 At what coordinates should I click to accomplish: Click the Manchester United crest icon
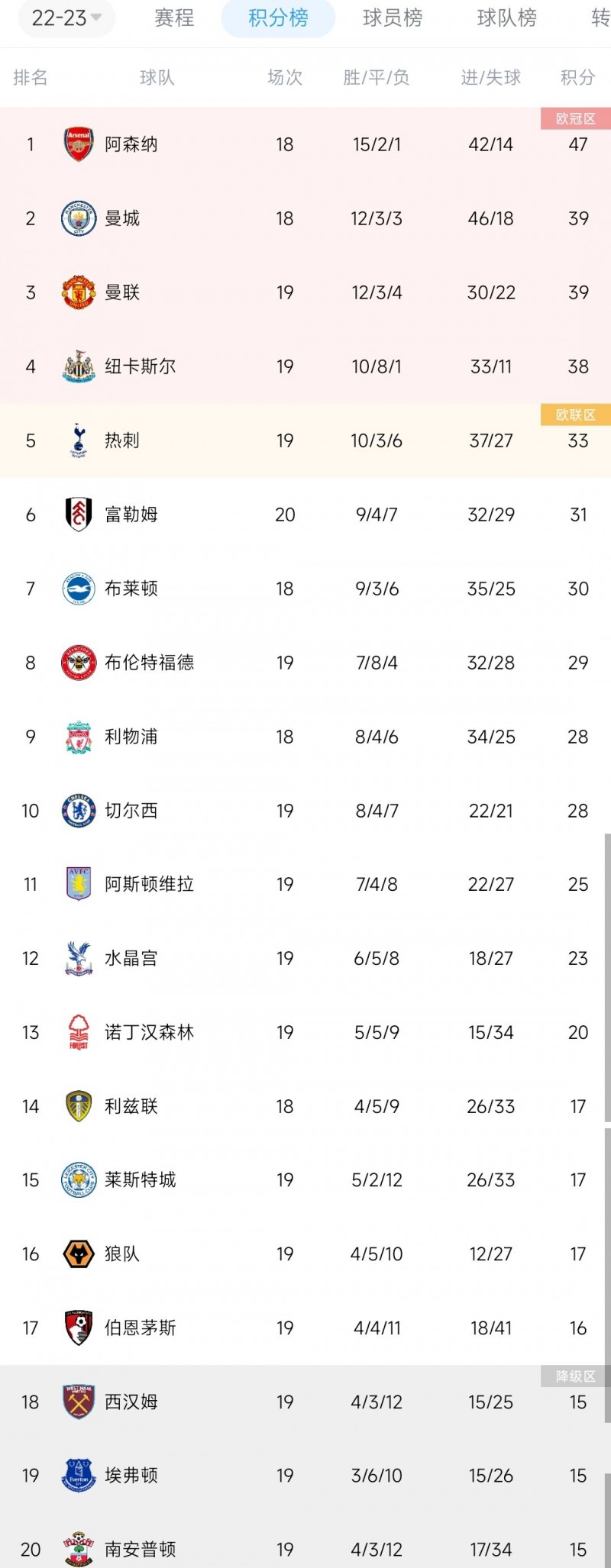click(x=79, y=292)
